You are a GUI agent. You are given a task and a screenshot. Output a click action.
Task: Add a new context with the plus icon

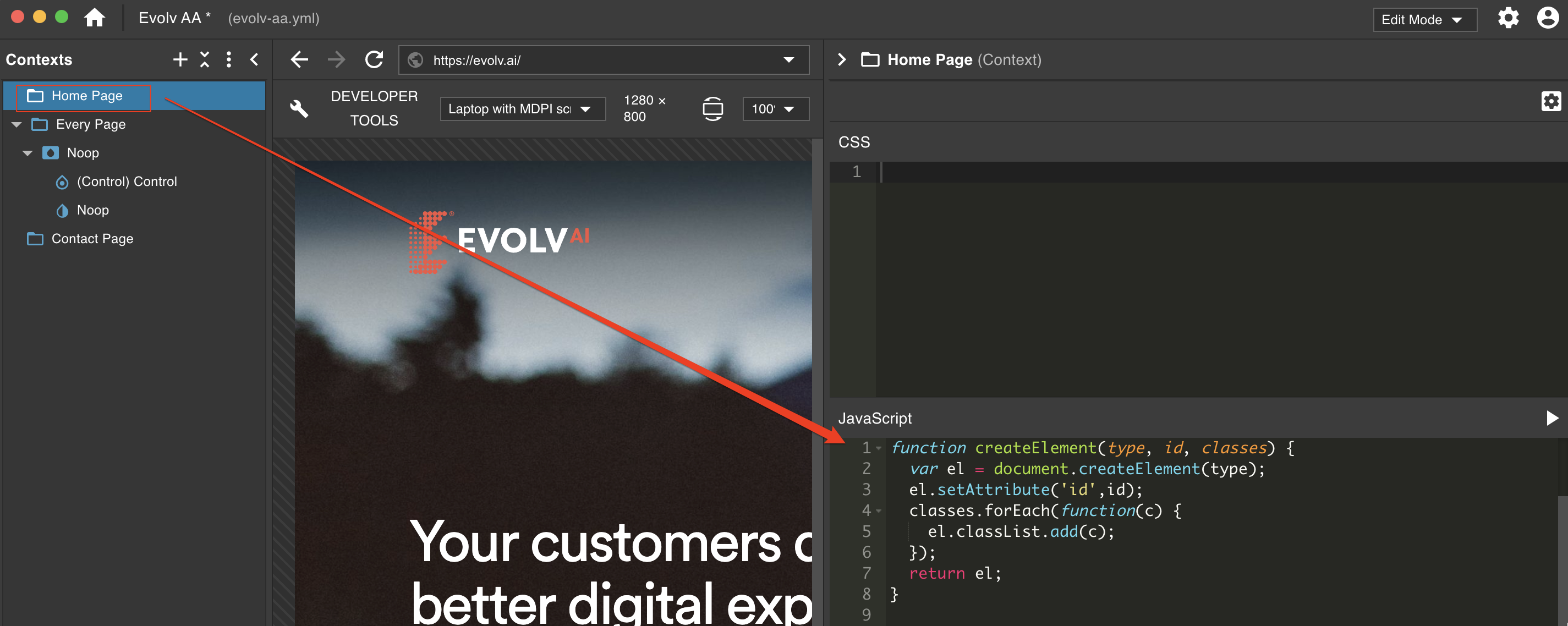coord(179,59)
